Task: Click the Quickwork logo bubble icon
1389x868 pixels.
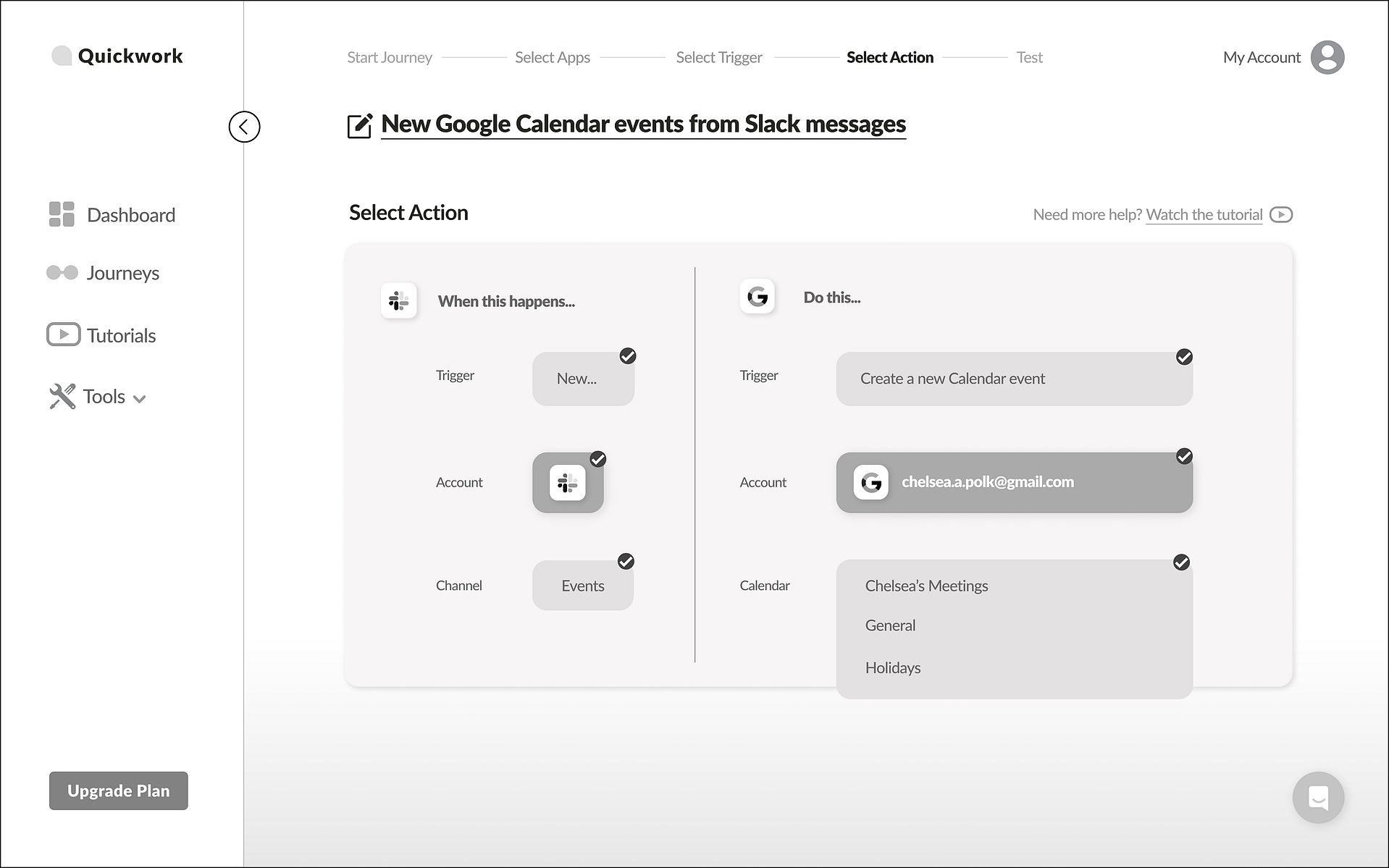Action: coord(62,56)
